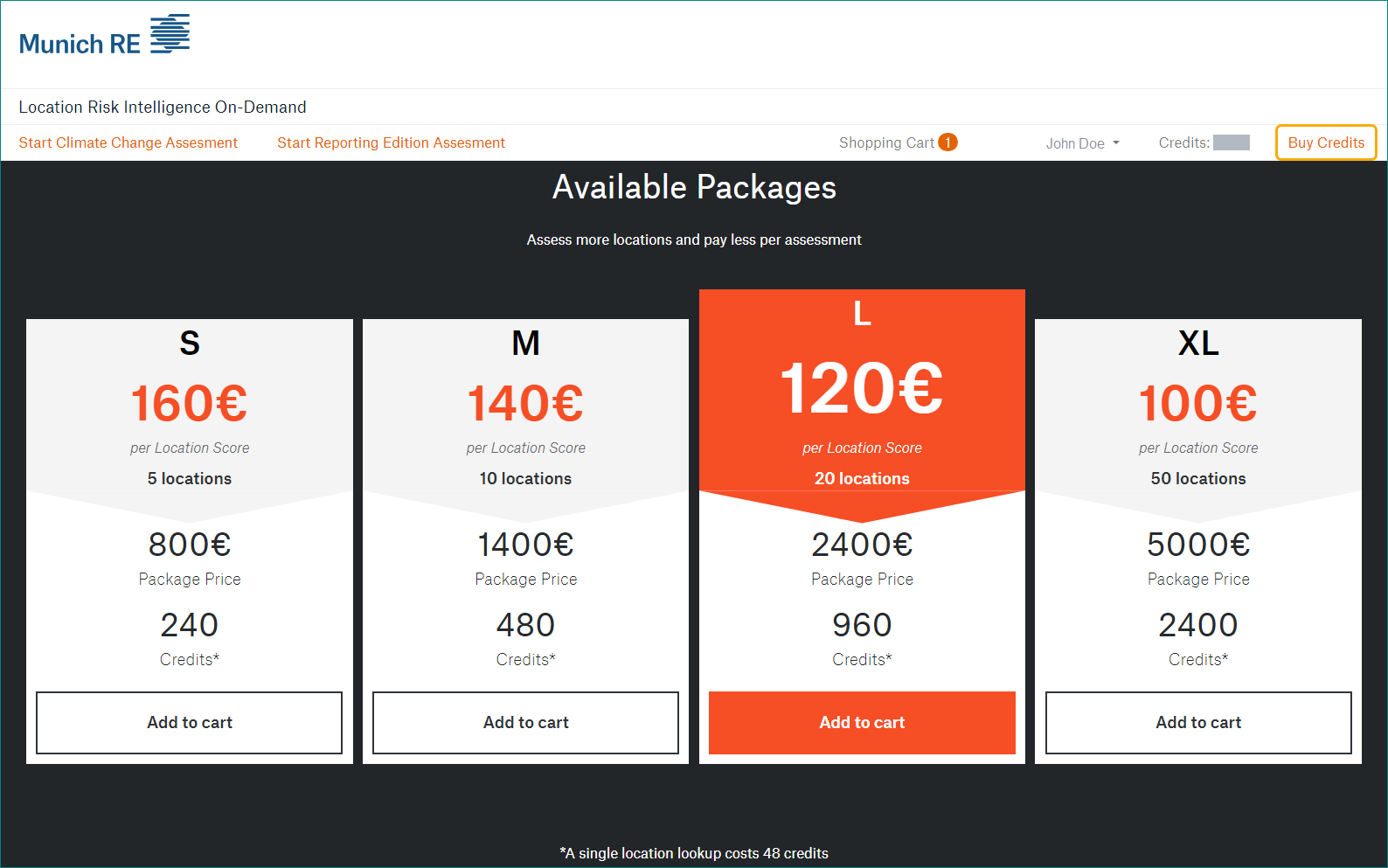Click the 800€ package price
The height and width of the screenshot is (868, 1388).
click(x=190, y=545)
